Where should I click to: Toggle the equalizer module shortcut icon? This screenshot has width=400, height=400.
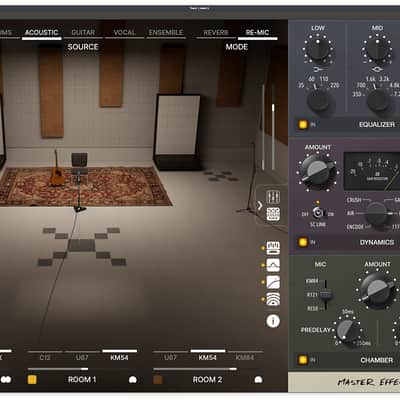coord(273,248)
